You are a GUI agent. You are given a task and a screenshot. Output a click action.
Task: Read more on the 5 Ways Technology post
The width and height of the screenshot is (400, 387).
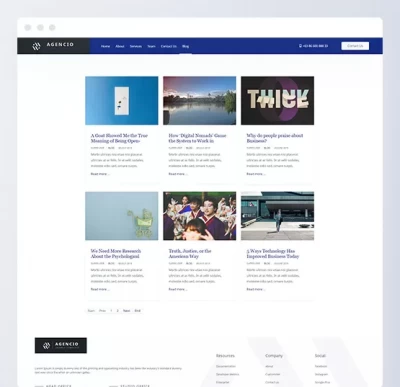click(256, 289)
